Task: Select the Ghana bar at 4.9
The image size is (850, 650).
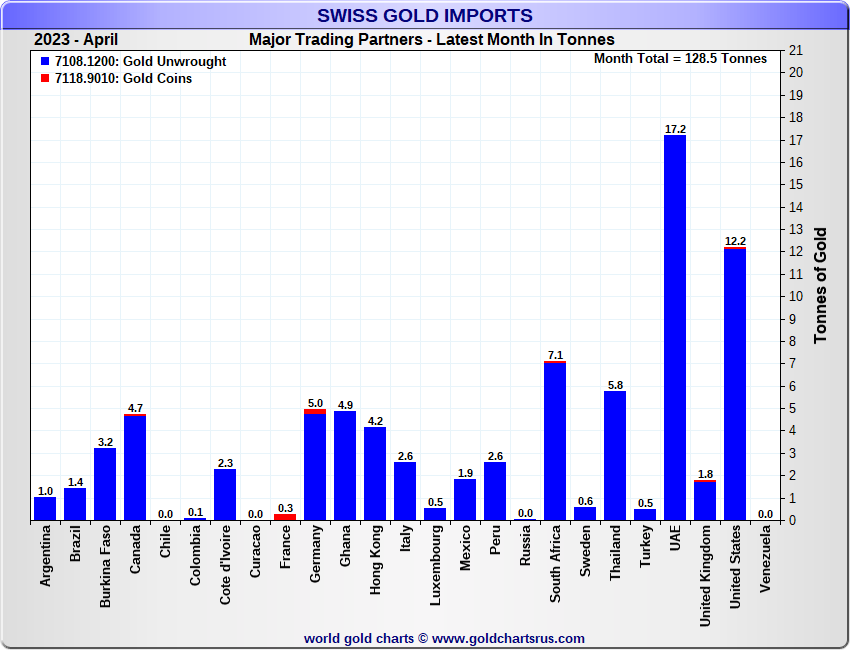Action: coord(345,466)
